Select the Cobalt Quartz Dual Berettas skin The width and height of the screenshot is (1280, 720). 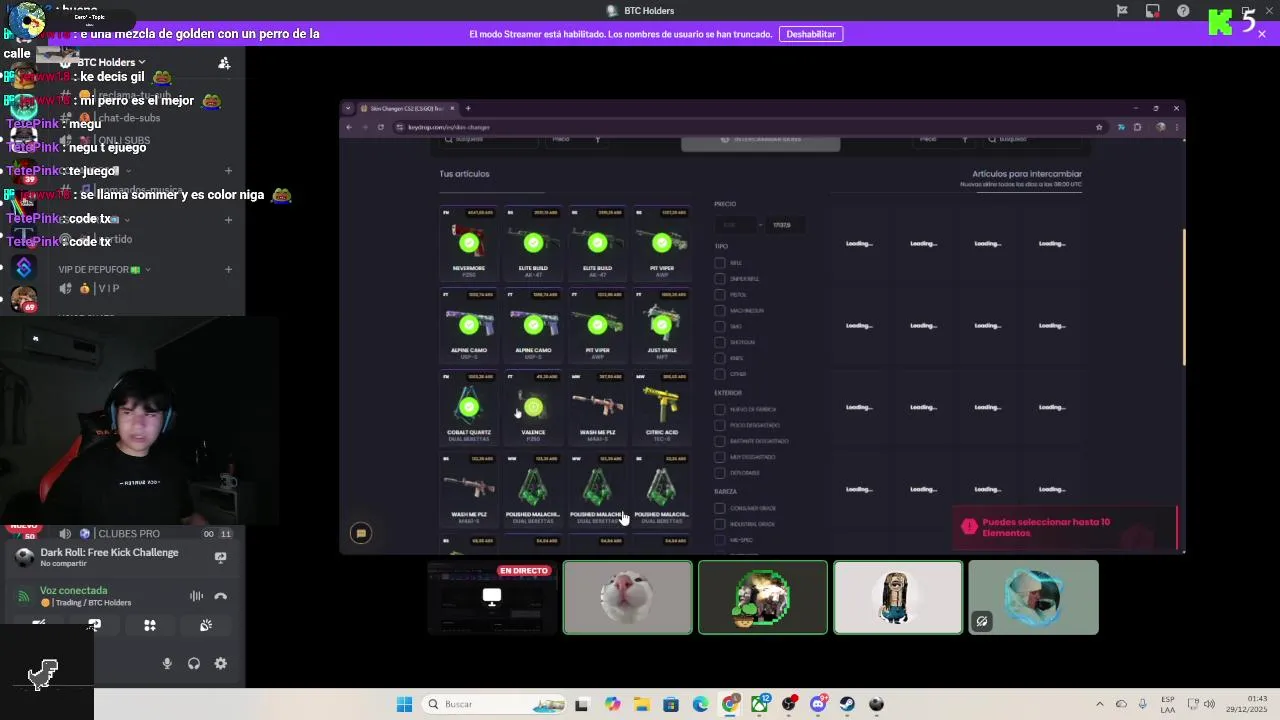[469, 408]
